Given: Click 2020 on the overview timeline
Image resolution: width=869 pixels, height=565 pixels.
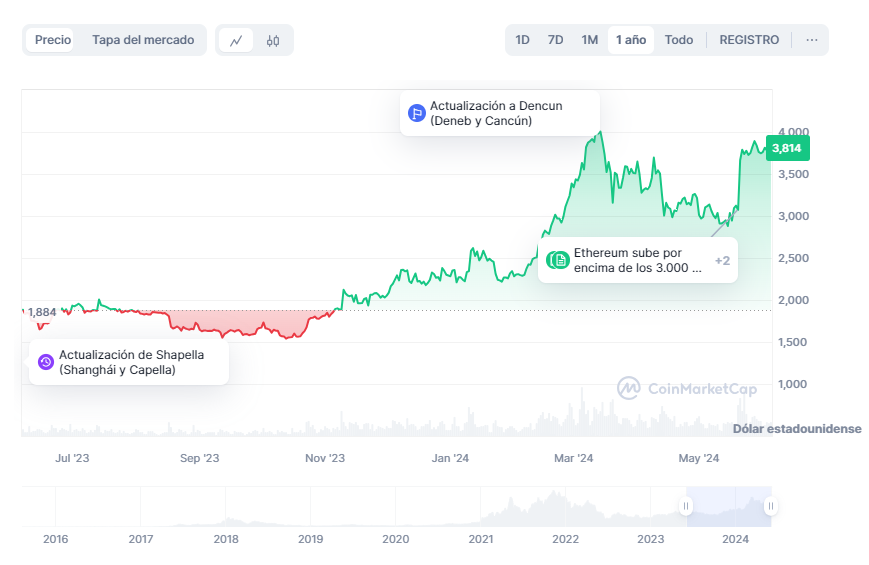Looking at the screenshot, I should click(396, 539).
